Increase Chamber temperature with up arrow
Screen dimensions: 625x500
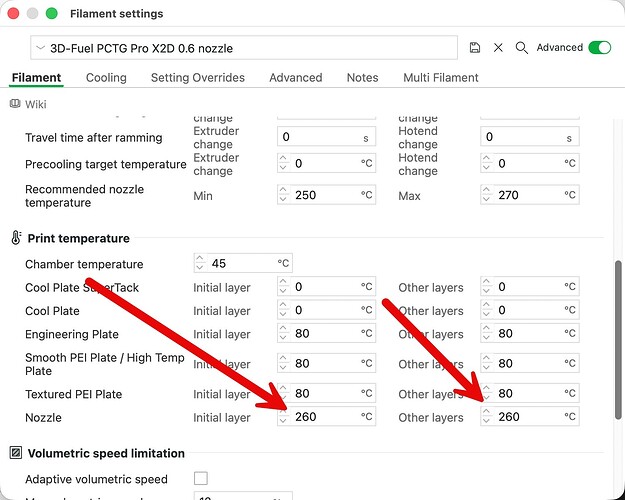tap(200, 258)
